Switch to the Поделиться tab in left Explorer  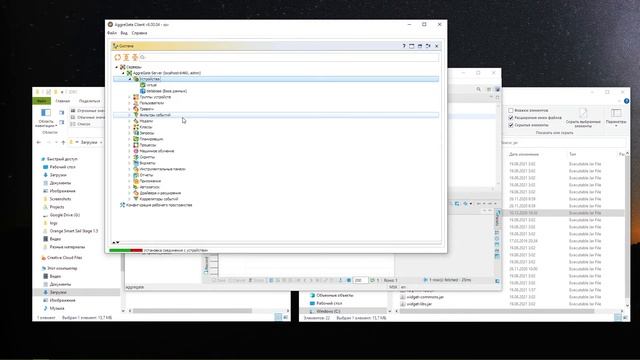(89, 101)
